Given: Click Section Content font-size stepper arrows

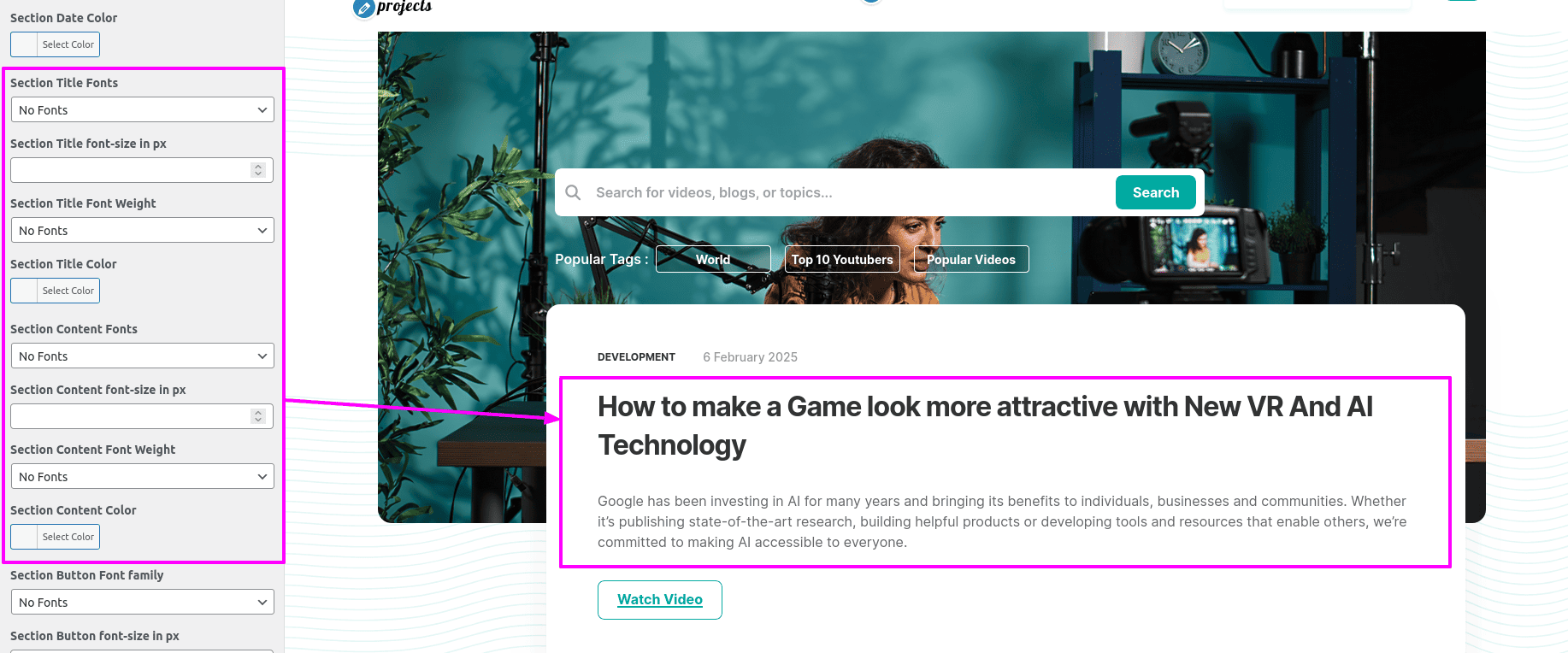Looking at the screenshot, I should pos(258,416).
